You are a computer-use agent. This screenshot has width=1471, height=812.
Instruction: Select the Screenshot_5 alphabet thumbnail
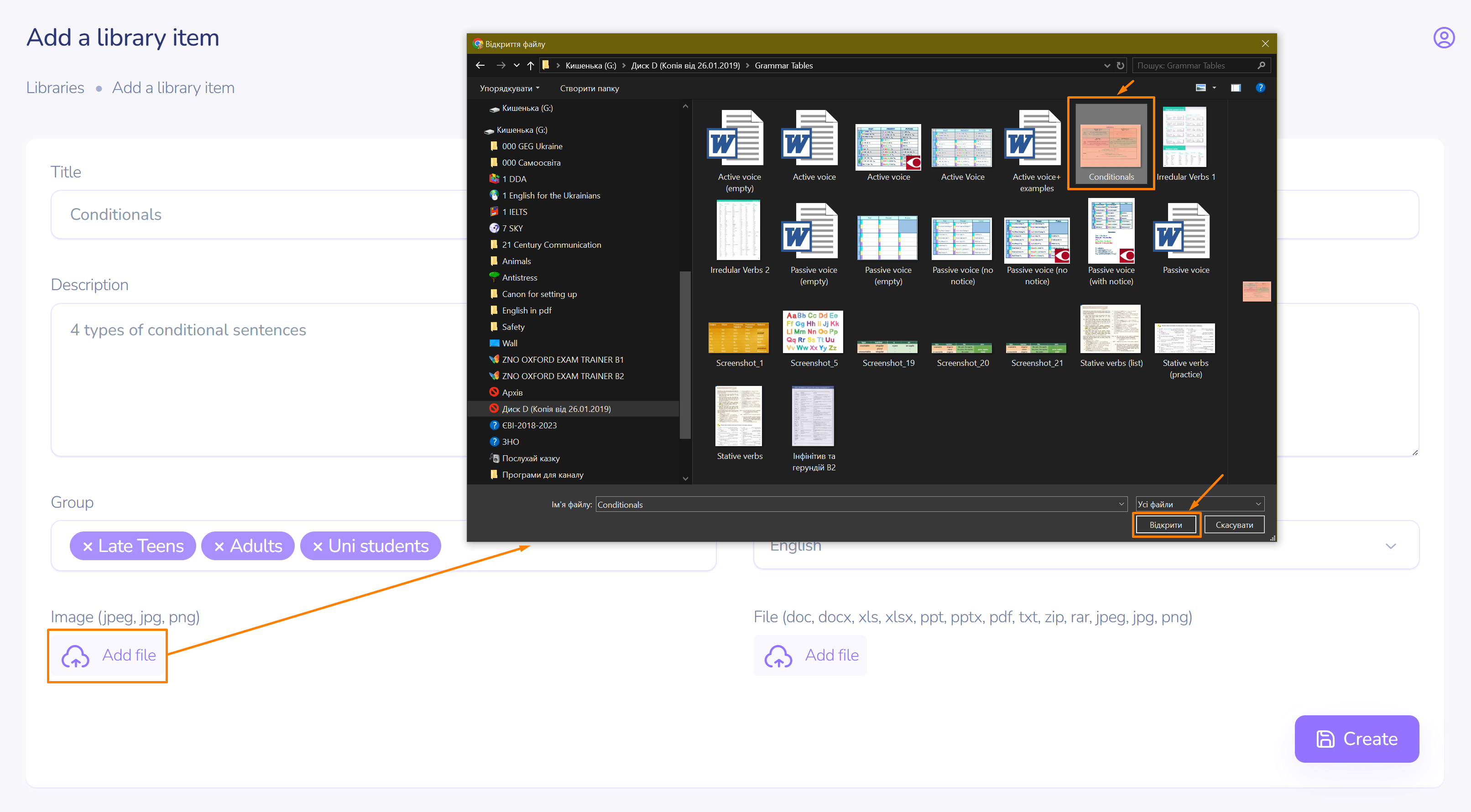813,332
